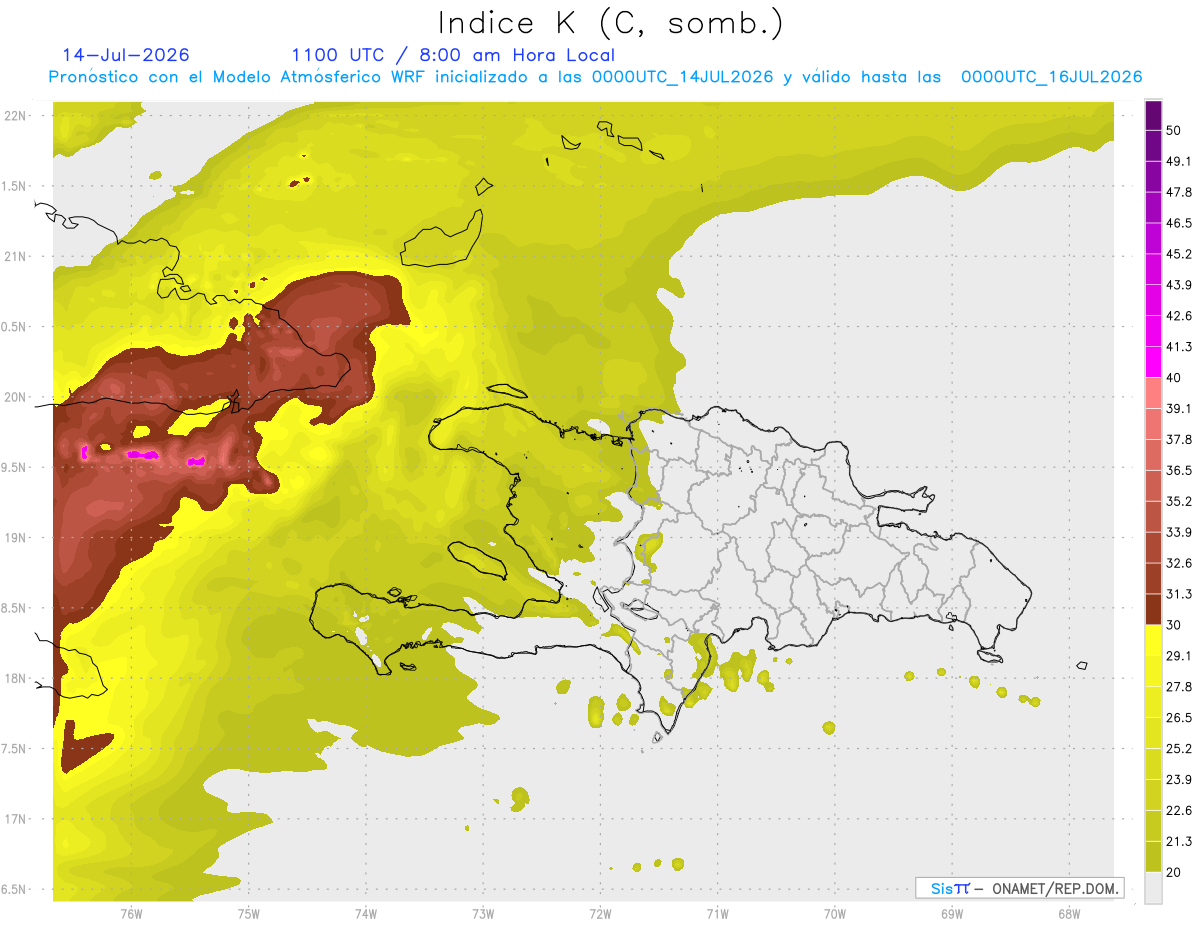Select the bright yellow band between 30 and 29.1
This screenshot has height=927, width=1200.
1153,640
